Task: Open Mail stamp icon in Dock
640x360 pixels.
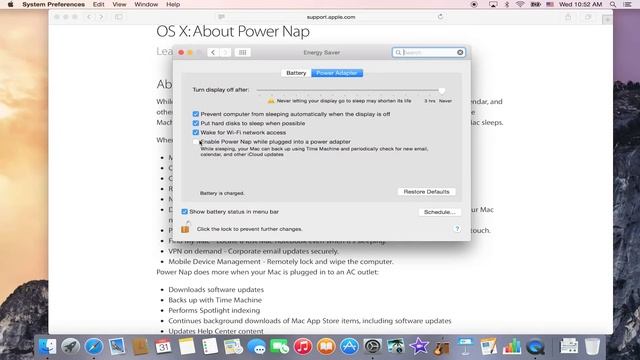Action: 117,347
